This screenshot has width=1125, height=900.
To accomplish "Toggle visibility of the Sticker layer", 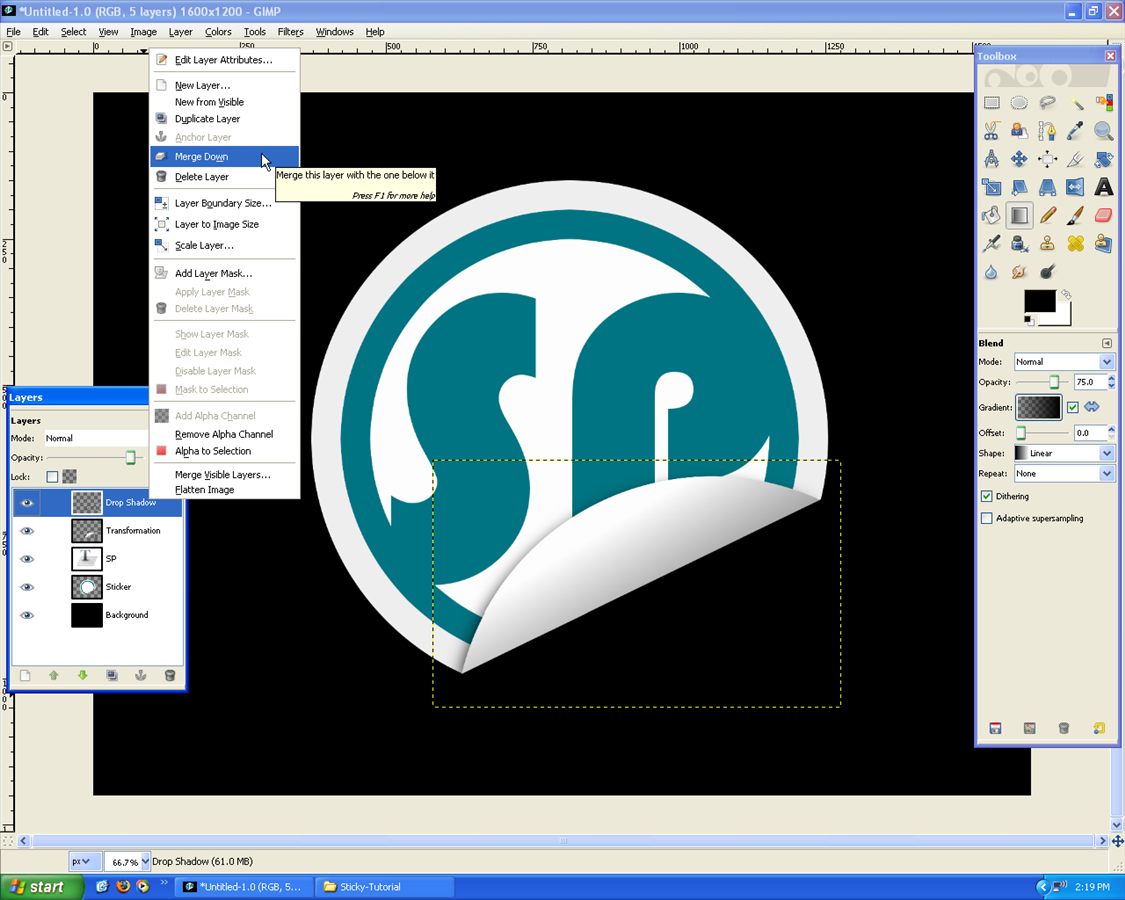I will tap(27, 587).
